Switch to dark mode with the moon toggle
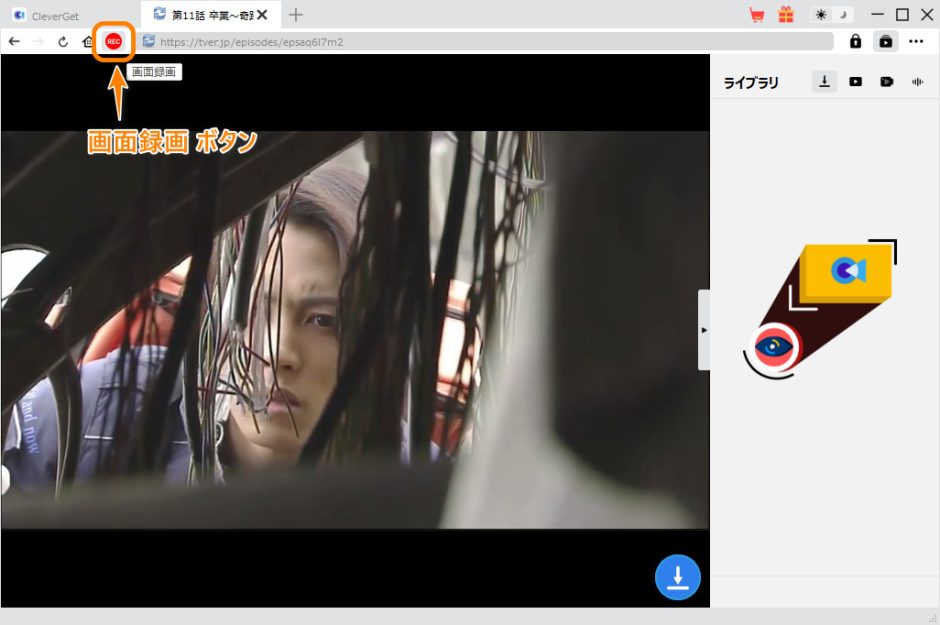 click(842, 15)
